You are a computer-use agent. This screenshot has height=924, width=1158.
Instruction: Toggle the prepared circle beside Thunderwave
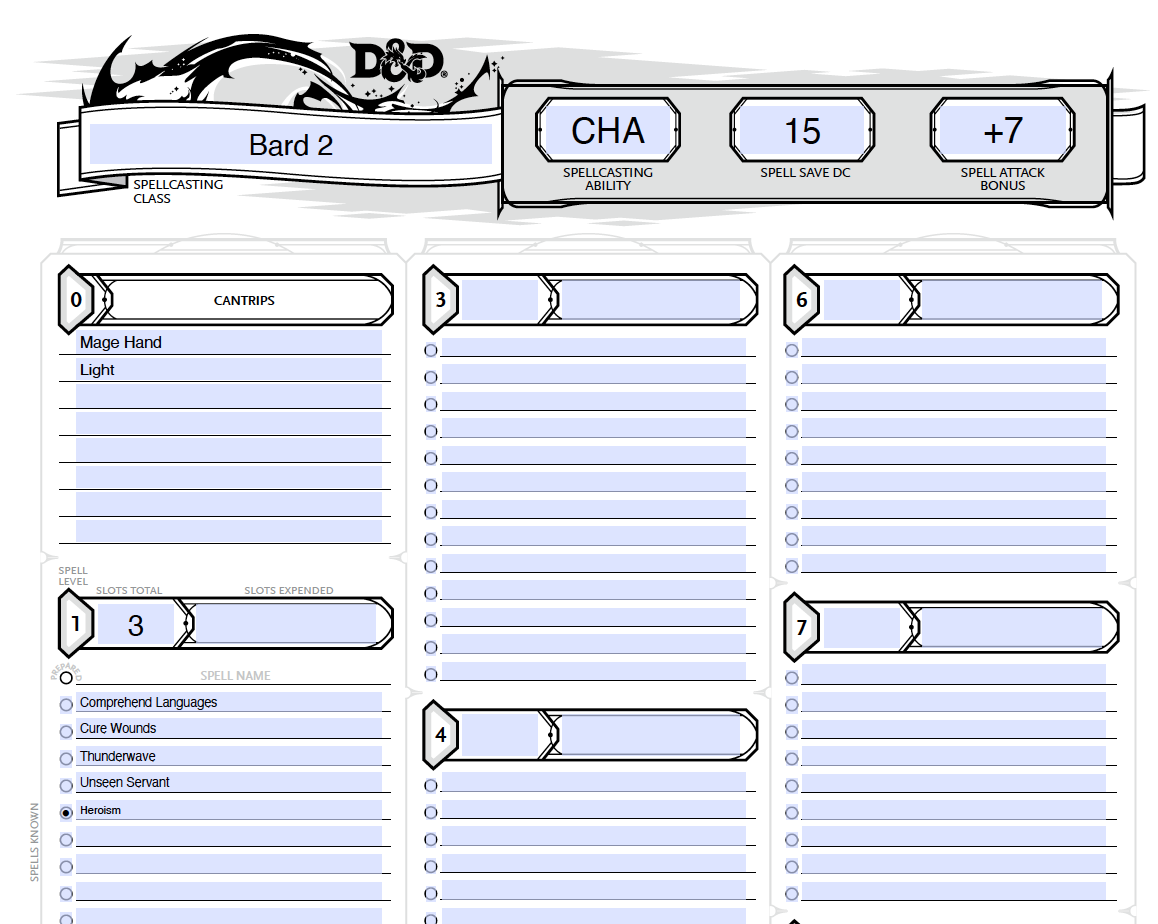pos(66,759)
